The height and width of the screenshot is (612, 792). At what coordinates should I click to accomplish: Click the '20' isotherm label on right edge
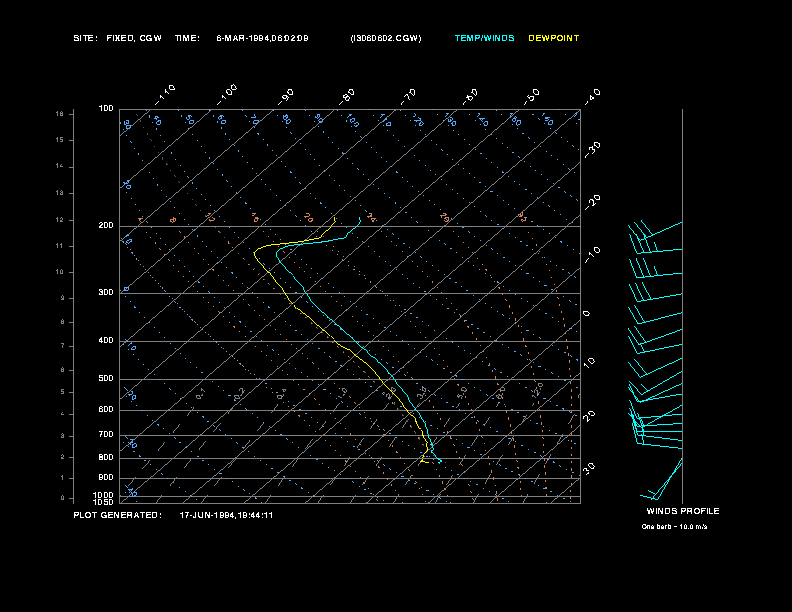point(589,416)
